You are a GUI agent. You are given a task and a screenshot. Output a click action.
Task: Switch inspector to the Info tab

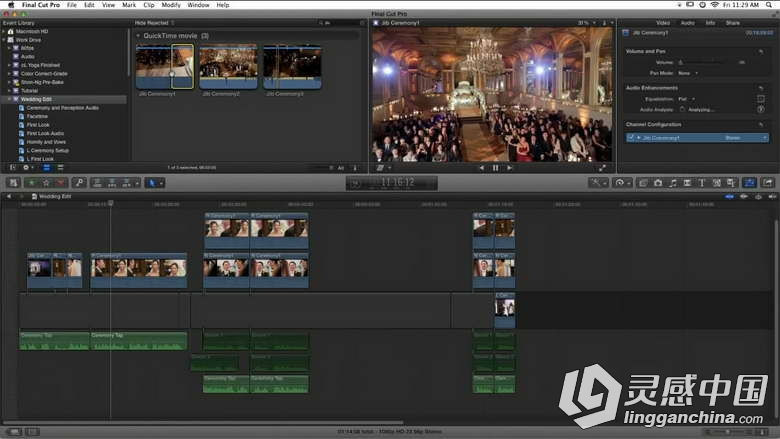(x=710, y=23)
